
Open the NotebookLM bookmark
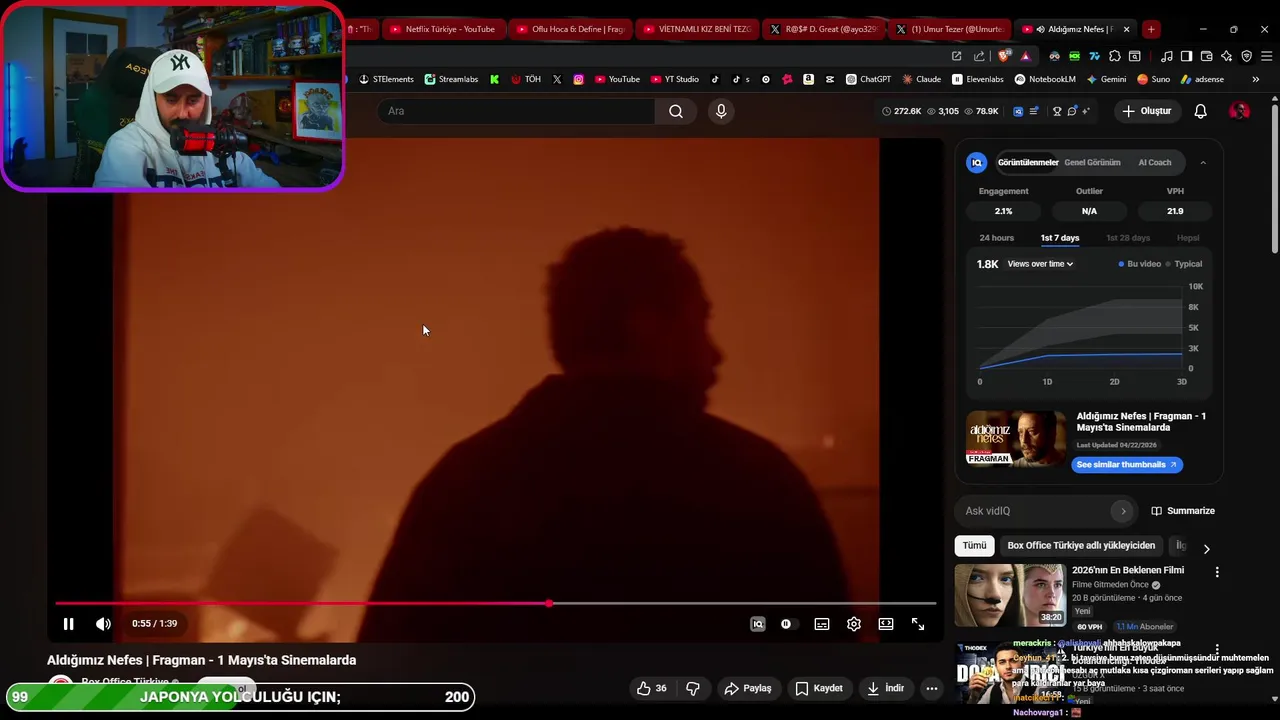coord(1045,79)
